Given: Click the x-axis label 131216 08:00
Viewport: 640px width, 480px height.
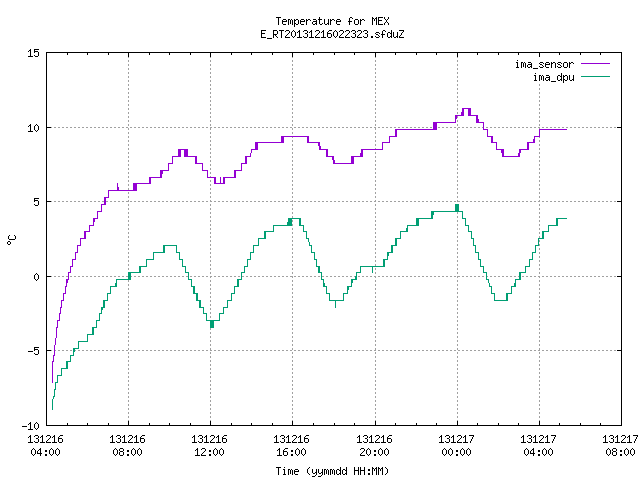Looking at the screenshot, I should [x=127, y=446].
